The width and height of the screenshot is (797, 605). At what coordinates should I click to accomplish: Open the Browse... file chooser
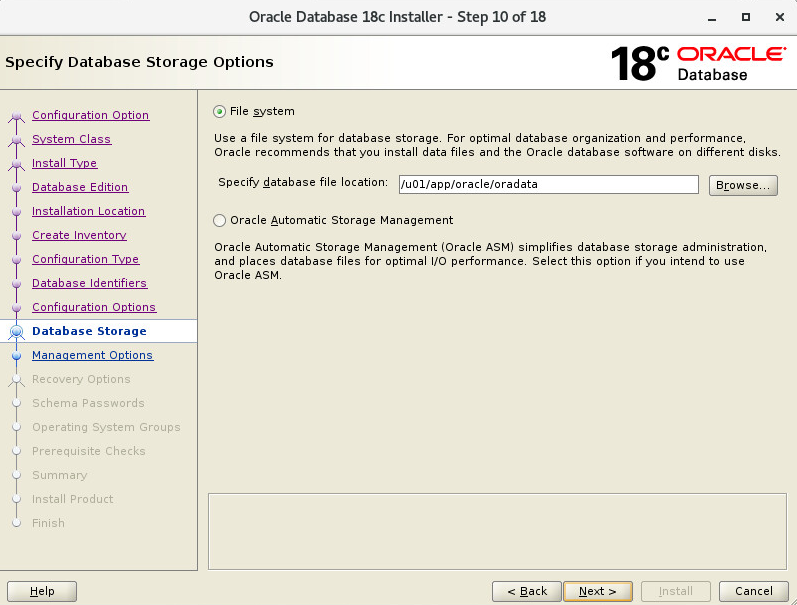[x=743, y=186]
